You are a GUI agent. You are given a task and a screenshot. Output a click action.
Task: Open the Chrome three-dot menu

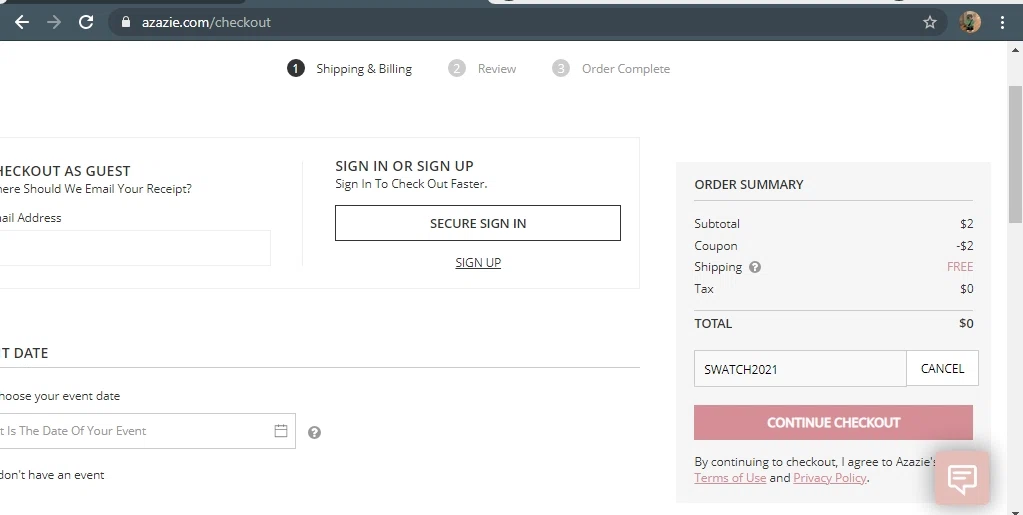click(1002, 22)
